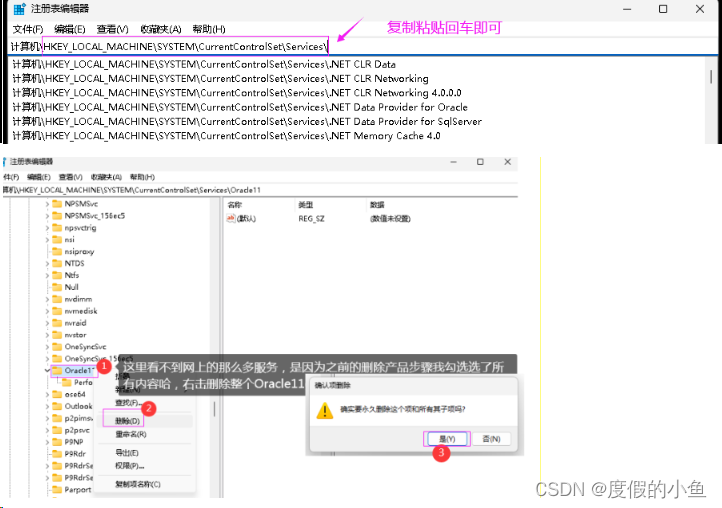The image size is (722, 508).
Task: Click the Perfo subfolder icon under Oracle11
Action: coord(66,382)
